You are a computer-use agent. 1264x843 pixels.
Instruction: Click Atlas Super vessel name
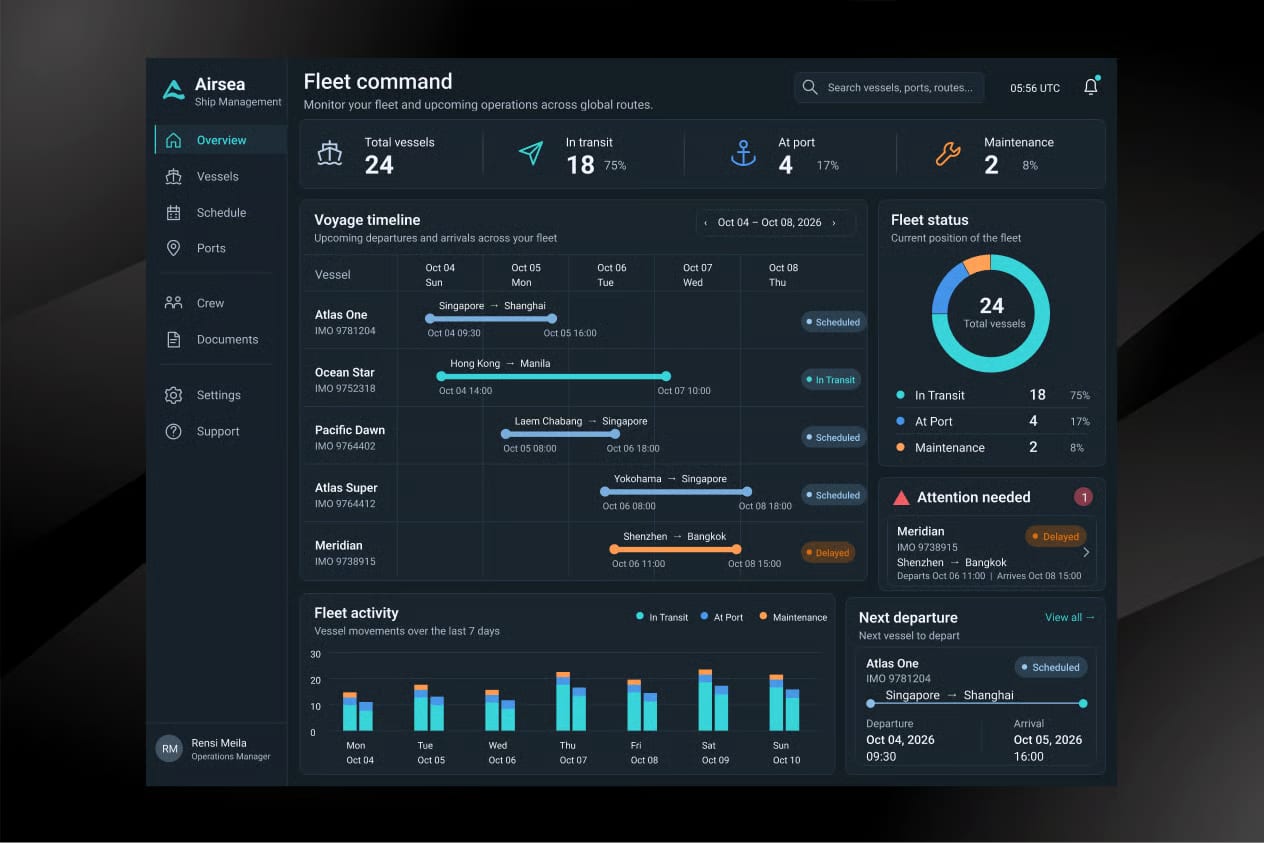point(346,488)
